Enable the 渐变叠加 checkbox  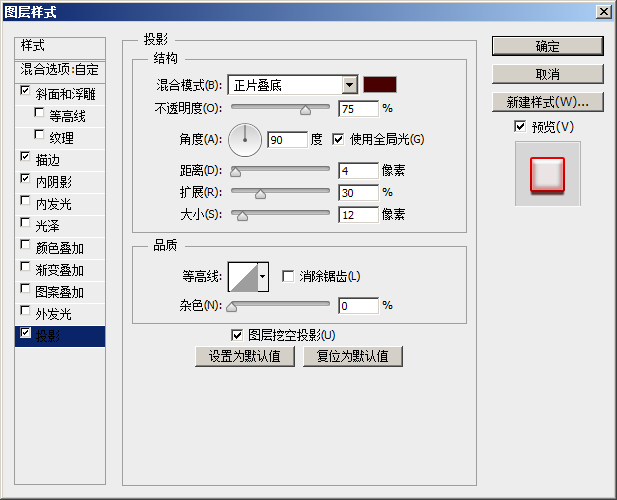point(25,267)
